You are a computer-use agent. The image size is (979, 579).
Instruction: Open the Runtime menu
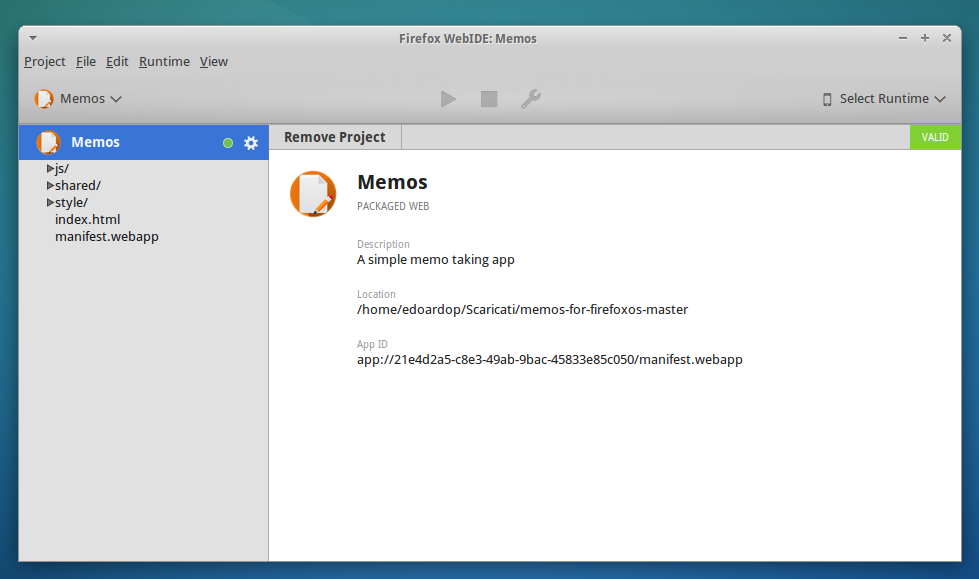[164, 62]
